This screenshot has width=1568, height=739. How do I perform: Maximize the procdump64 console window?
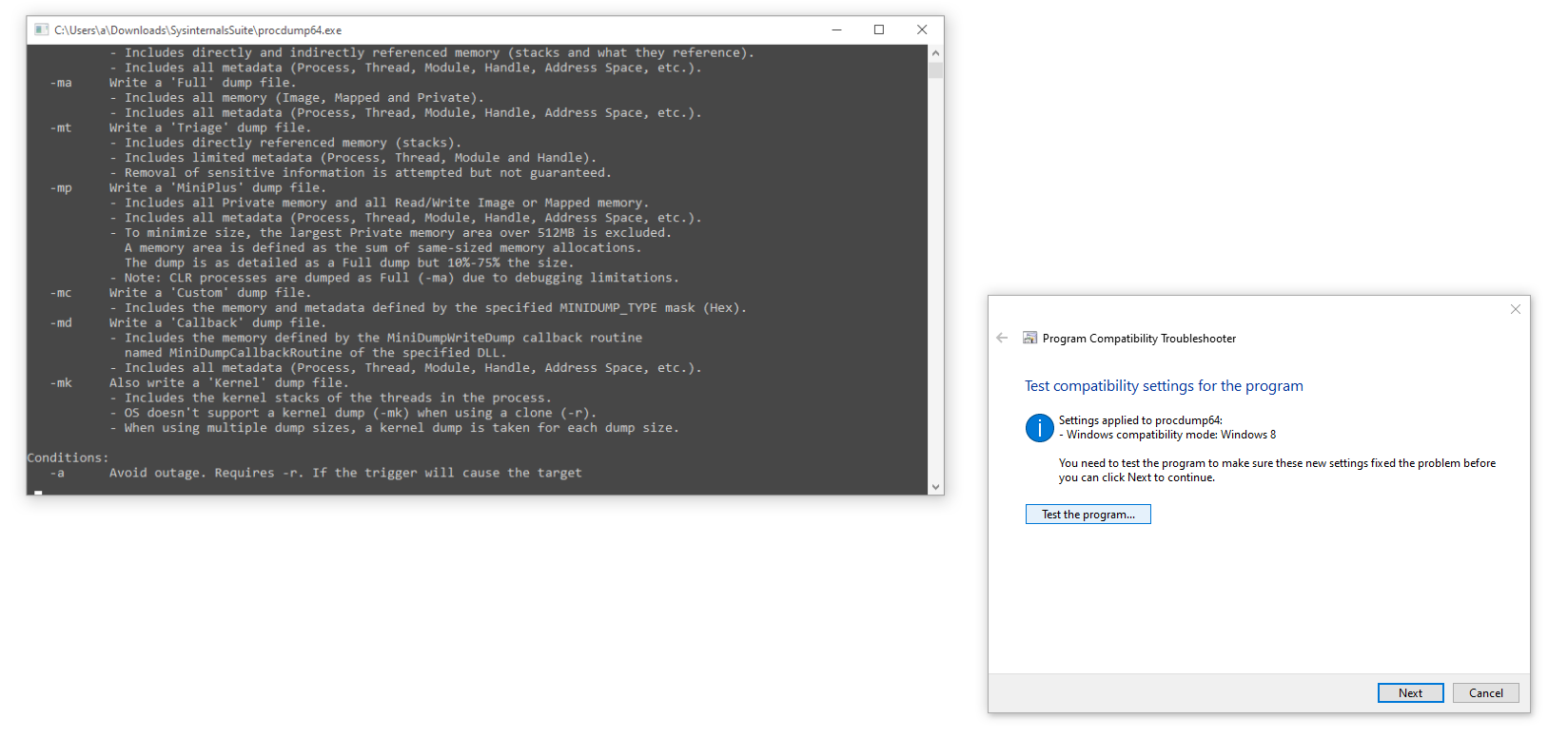(x=879, y=29)
